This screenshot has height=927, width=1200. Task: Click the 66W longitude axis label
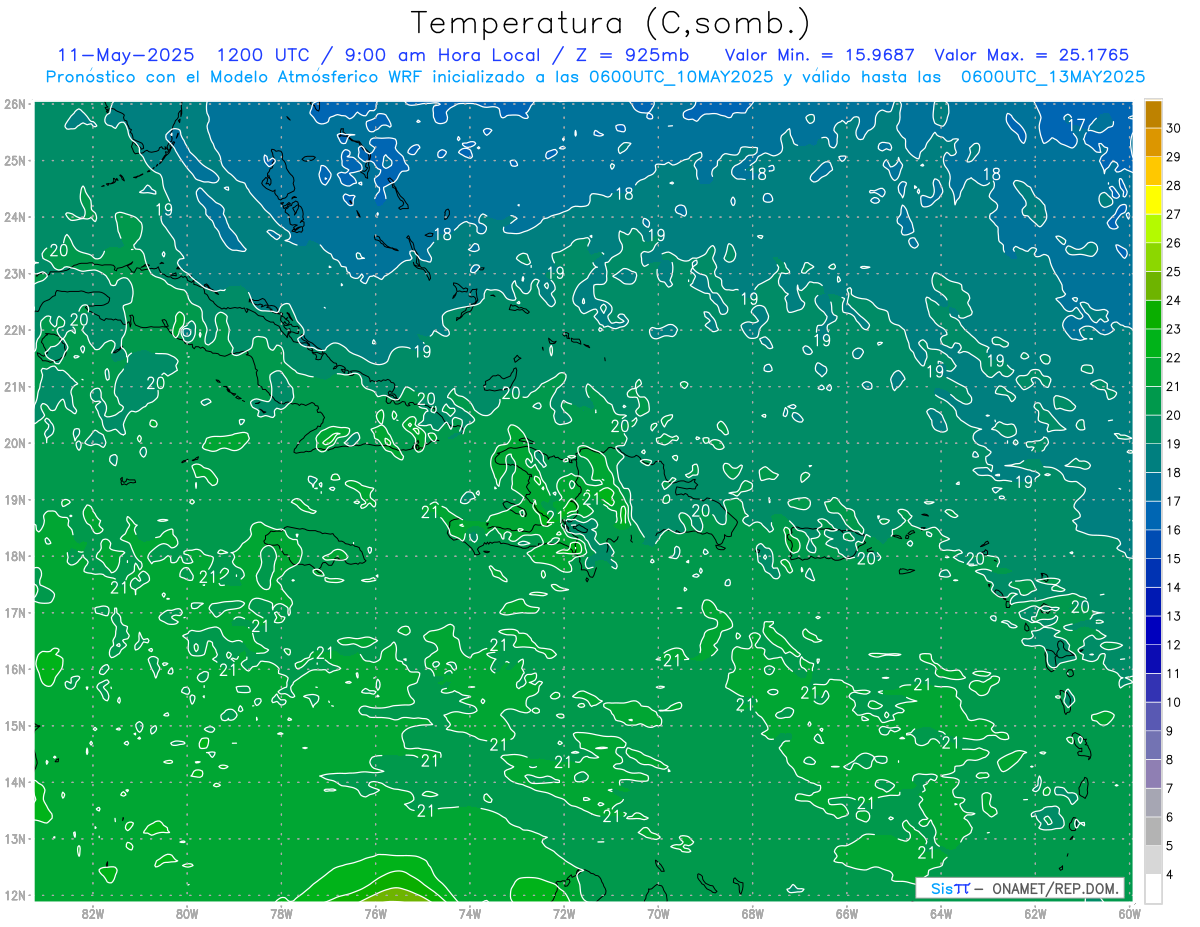[x=847, y=913]
